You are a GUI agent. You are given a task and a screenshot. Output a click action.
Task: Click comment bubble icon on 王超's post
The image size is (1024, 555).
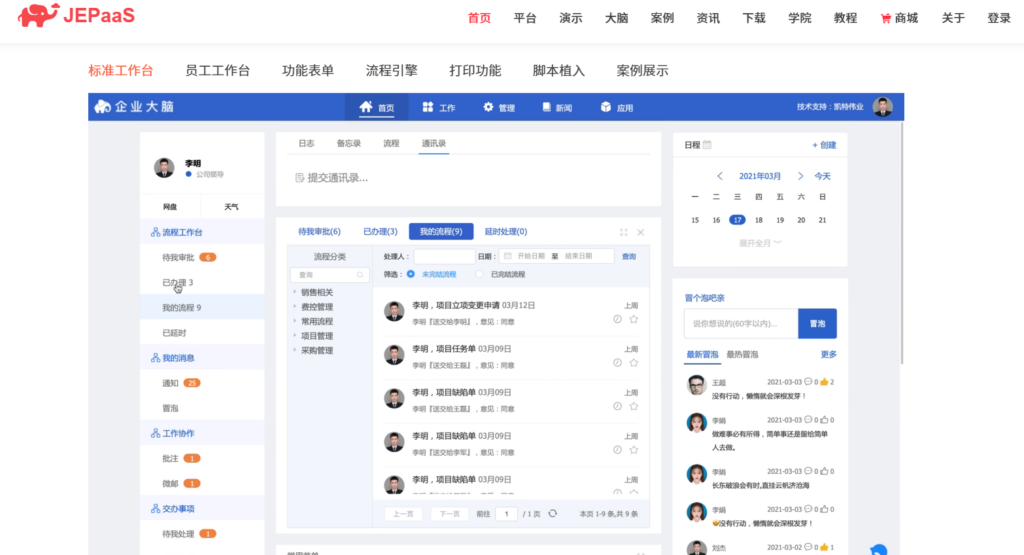(x=808, y=382)
